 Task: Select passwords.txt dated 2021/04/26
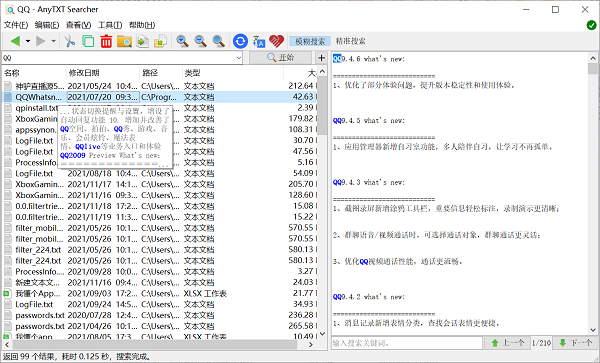160,326
